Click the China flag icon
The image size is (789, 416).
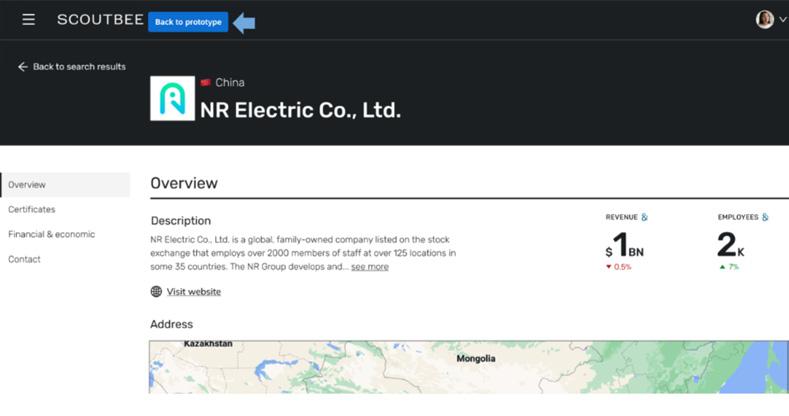coord(206,83)
